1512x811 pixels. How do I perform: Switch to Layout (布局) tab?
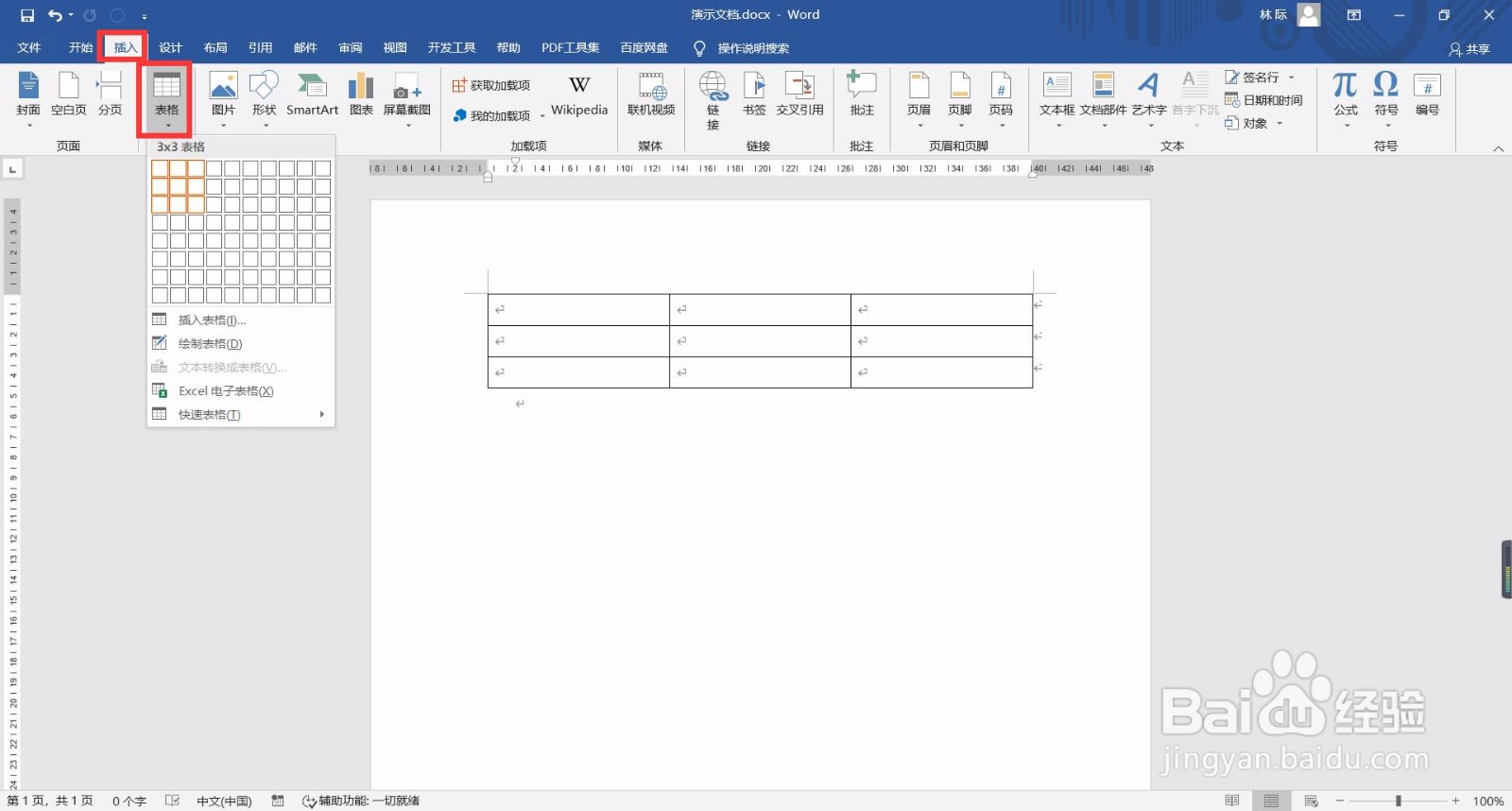[215, 48]
